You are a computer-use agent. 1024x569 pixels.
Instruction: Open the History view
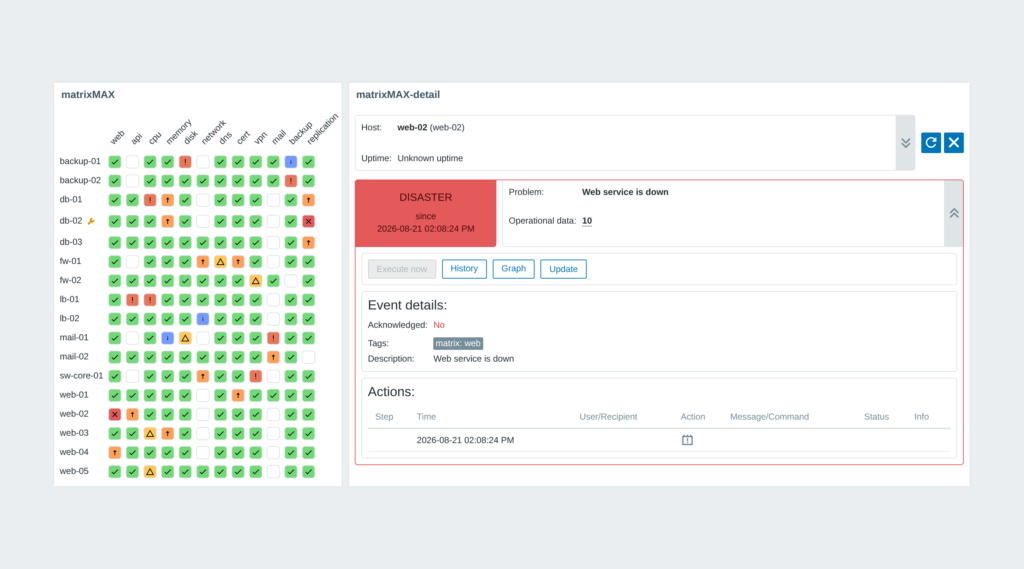(x=464, y=268)
